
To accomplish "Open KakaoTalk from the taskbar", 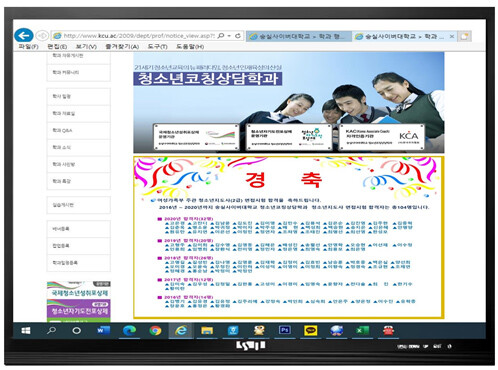I will coord(310,330).
